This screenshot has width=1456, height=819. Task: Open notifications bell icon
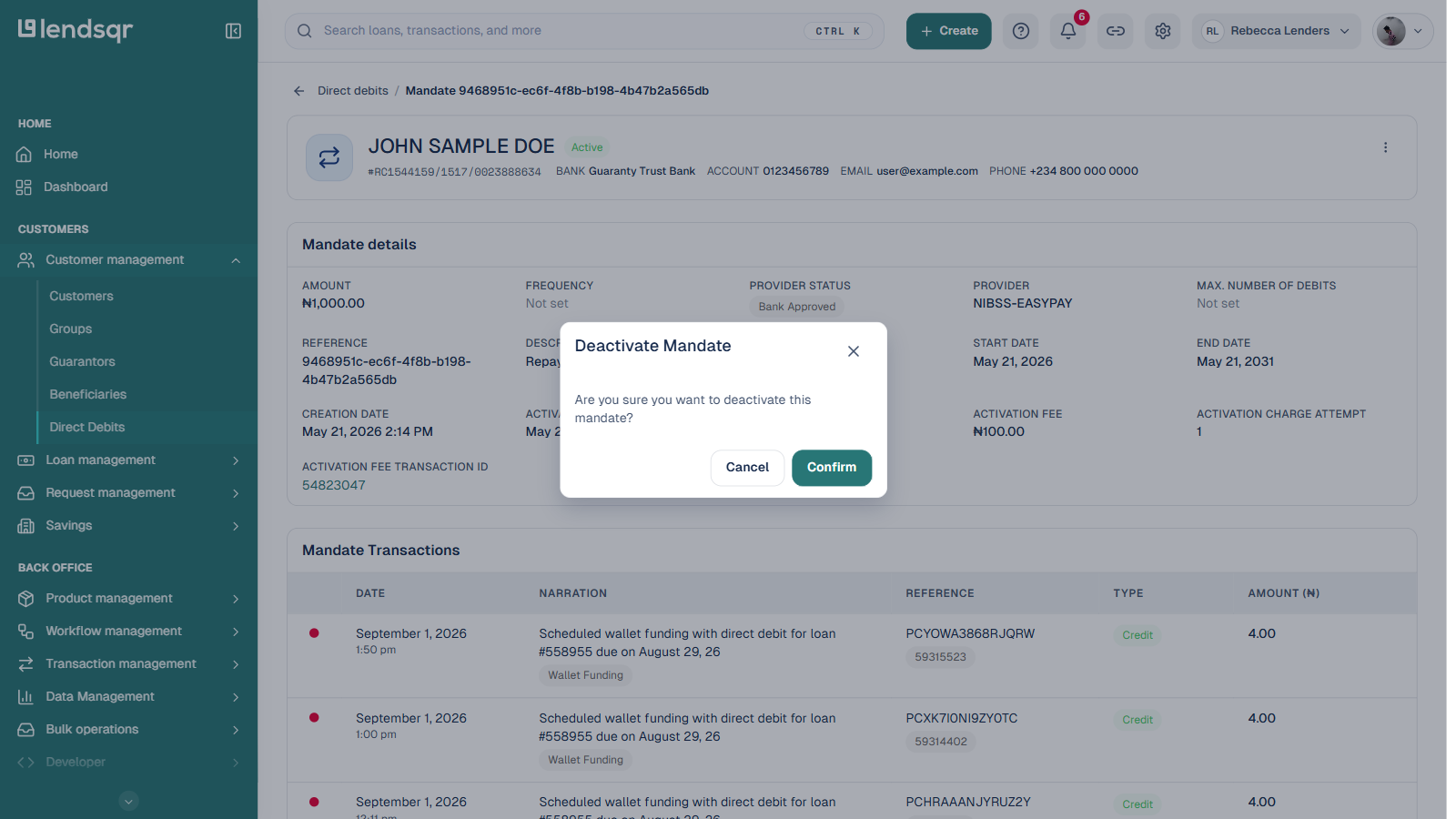pyautogui.click(x=1068, y=31)
